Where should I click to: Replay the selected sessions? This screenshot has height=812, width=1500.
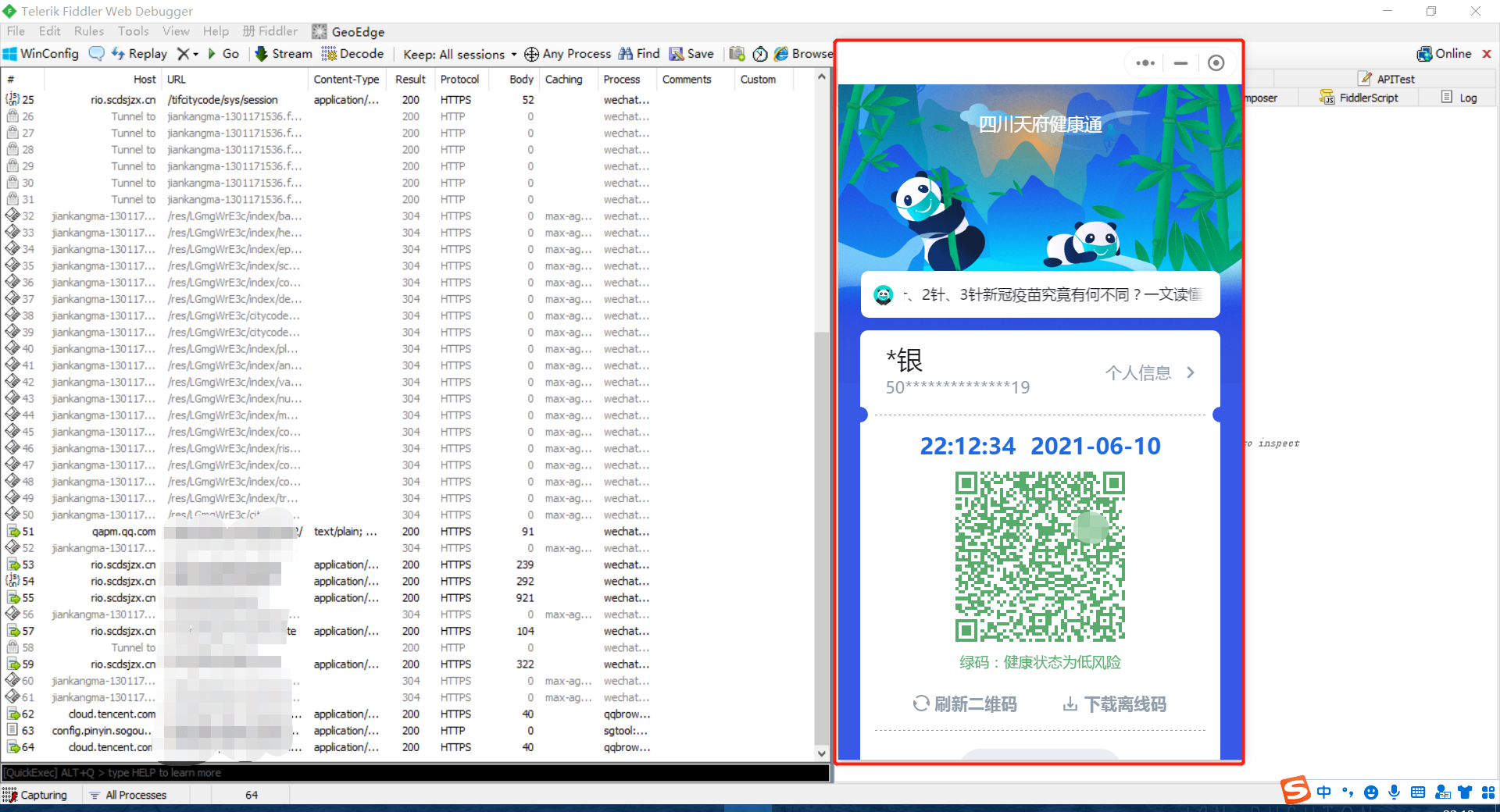click(x=139, y=54)
